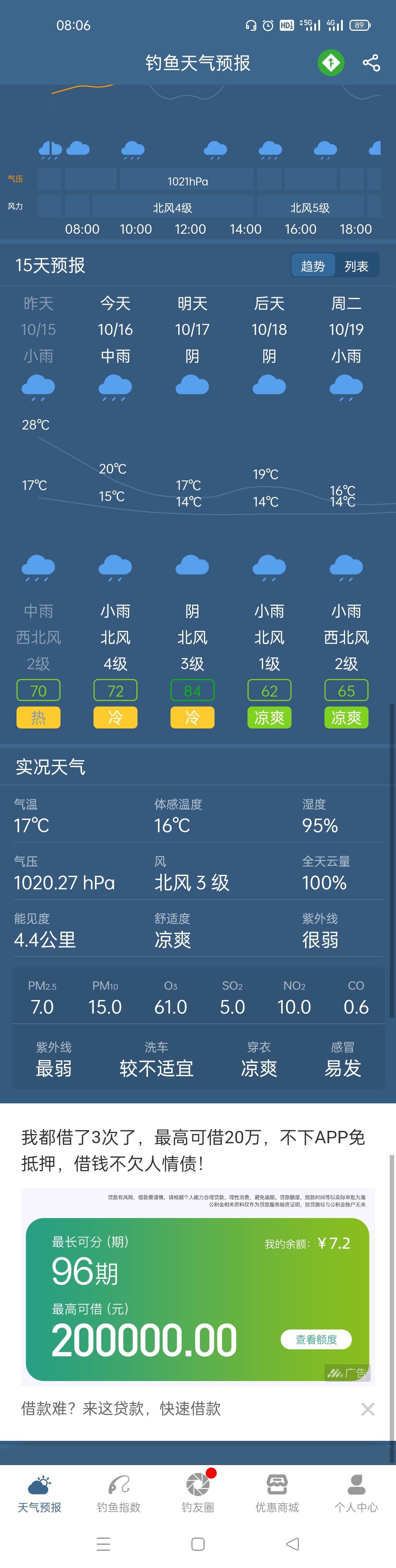Open 钓鱼指数 tab in bottom bar
This screenshot has height=1568, width=396.
(x=119, y=1493)
